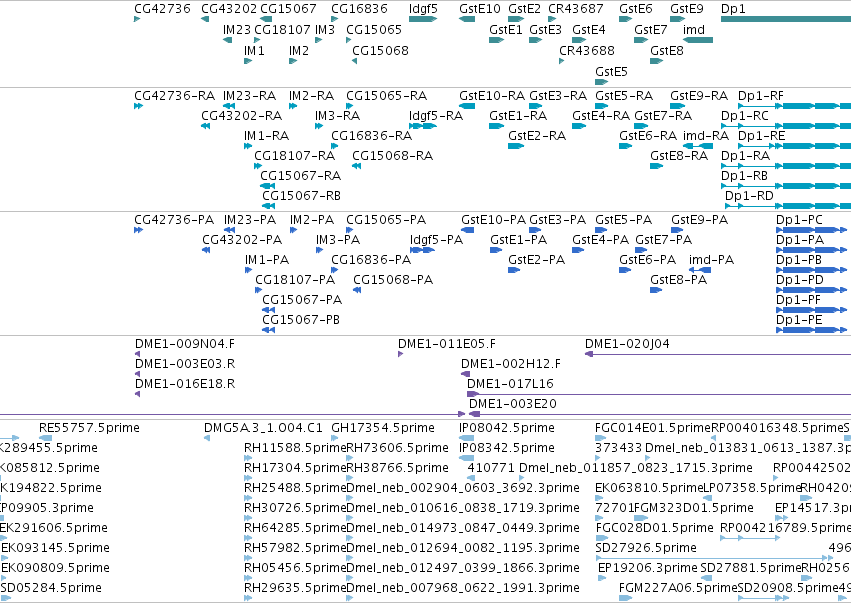Image resolution: width=851 pixels, height=603 pixels.
Task: Click the Idgf5-PA protein label
Action: pyautogui.click(x=436, y=239)
